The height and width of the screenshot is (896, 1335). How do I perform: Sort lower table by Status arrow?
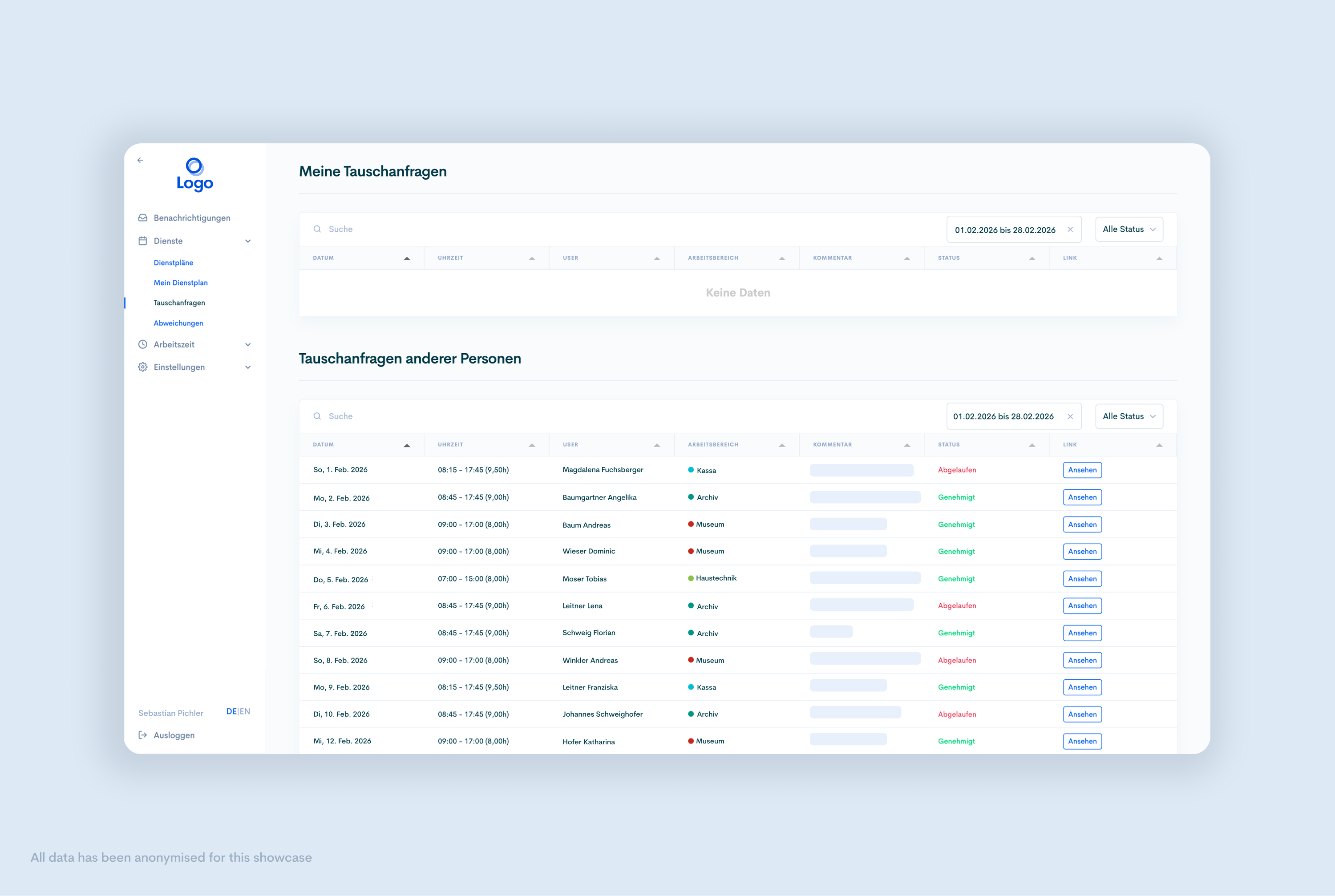pyautogui.click(x=1032, y=445)
